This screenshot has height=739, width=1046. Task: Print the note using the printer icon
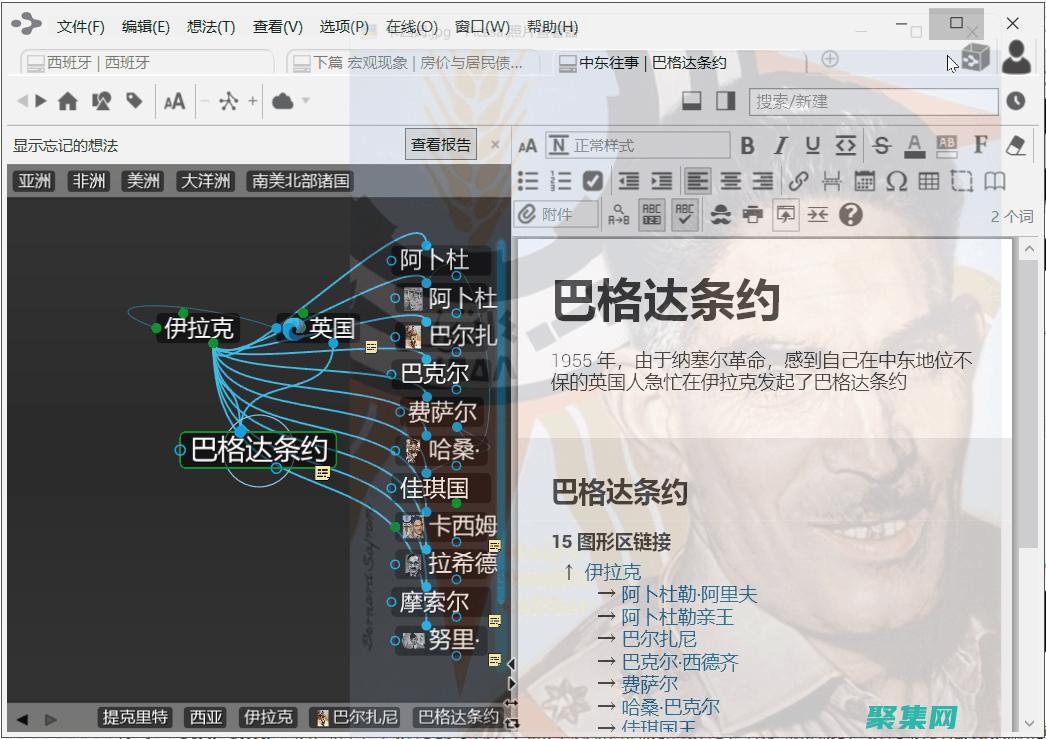point(754,213)
